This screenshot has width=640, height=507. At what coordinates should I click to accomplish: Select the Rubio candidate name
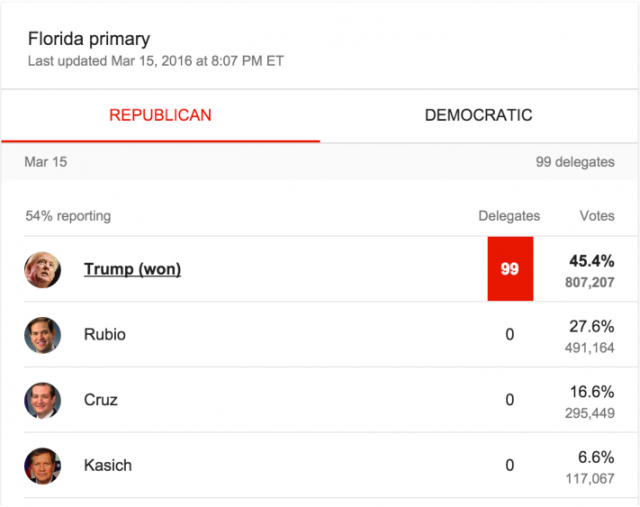[105, 335]
